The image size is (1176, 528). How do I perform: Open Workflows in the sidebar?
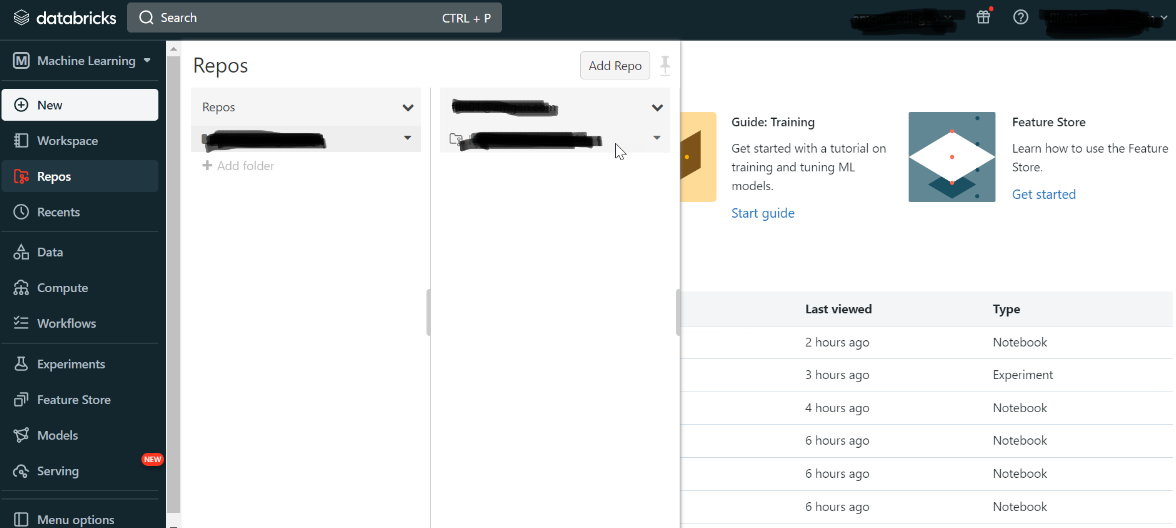[66, 323]
